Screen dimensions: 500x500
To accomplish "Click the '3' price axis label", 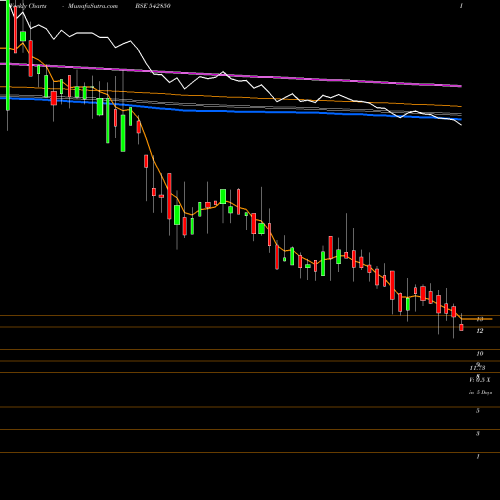I will click(478, 433).
